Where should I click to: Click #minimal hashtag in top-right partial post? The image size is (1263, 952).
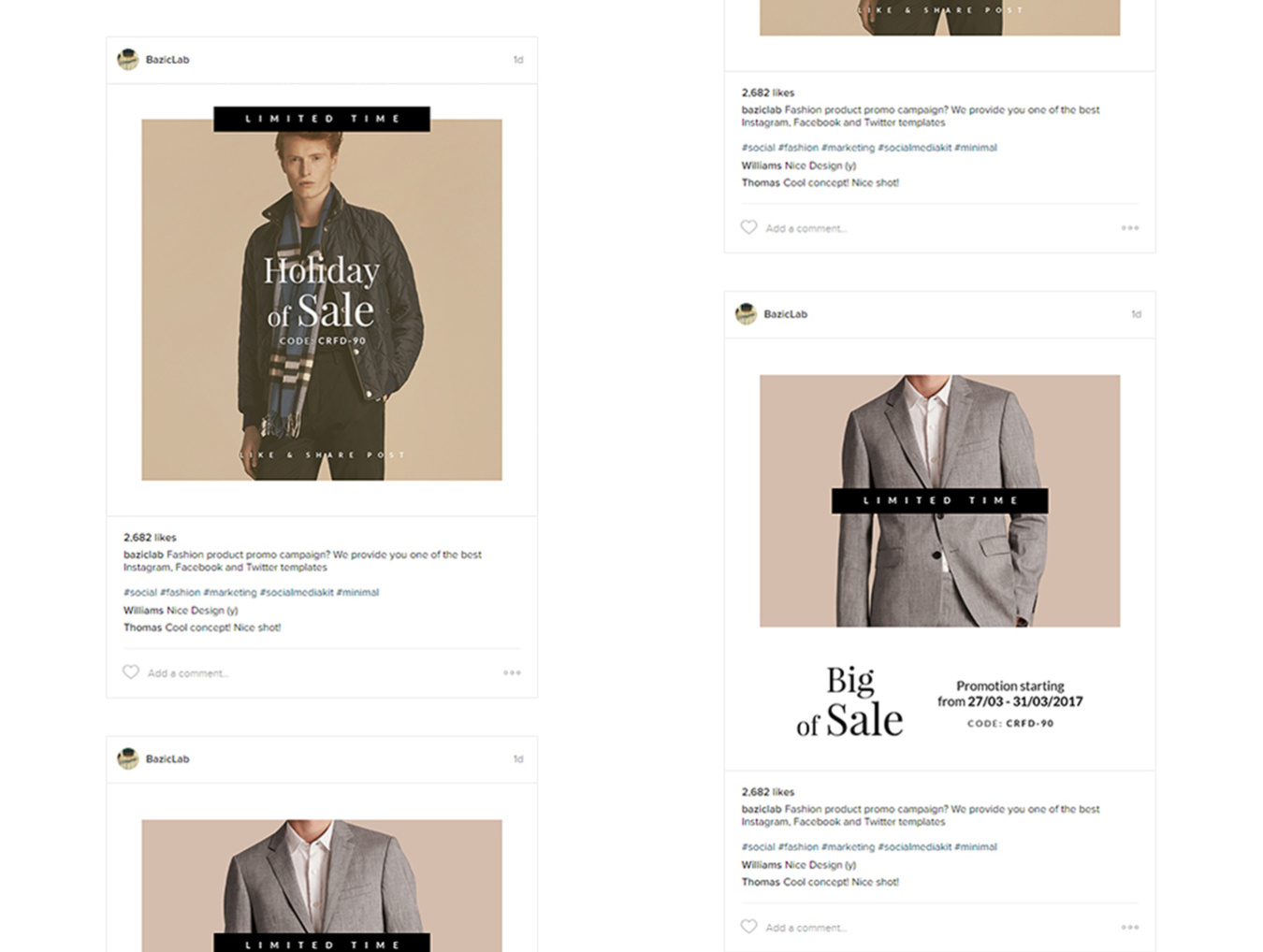[x=975, y=148]
